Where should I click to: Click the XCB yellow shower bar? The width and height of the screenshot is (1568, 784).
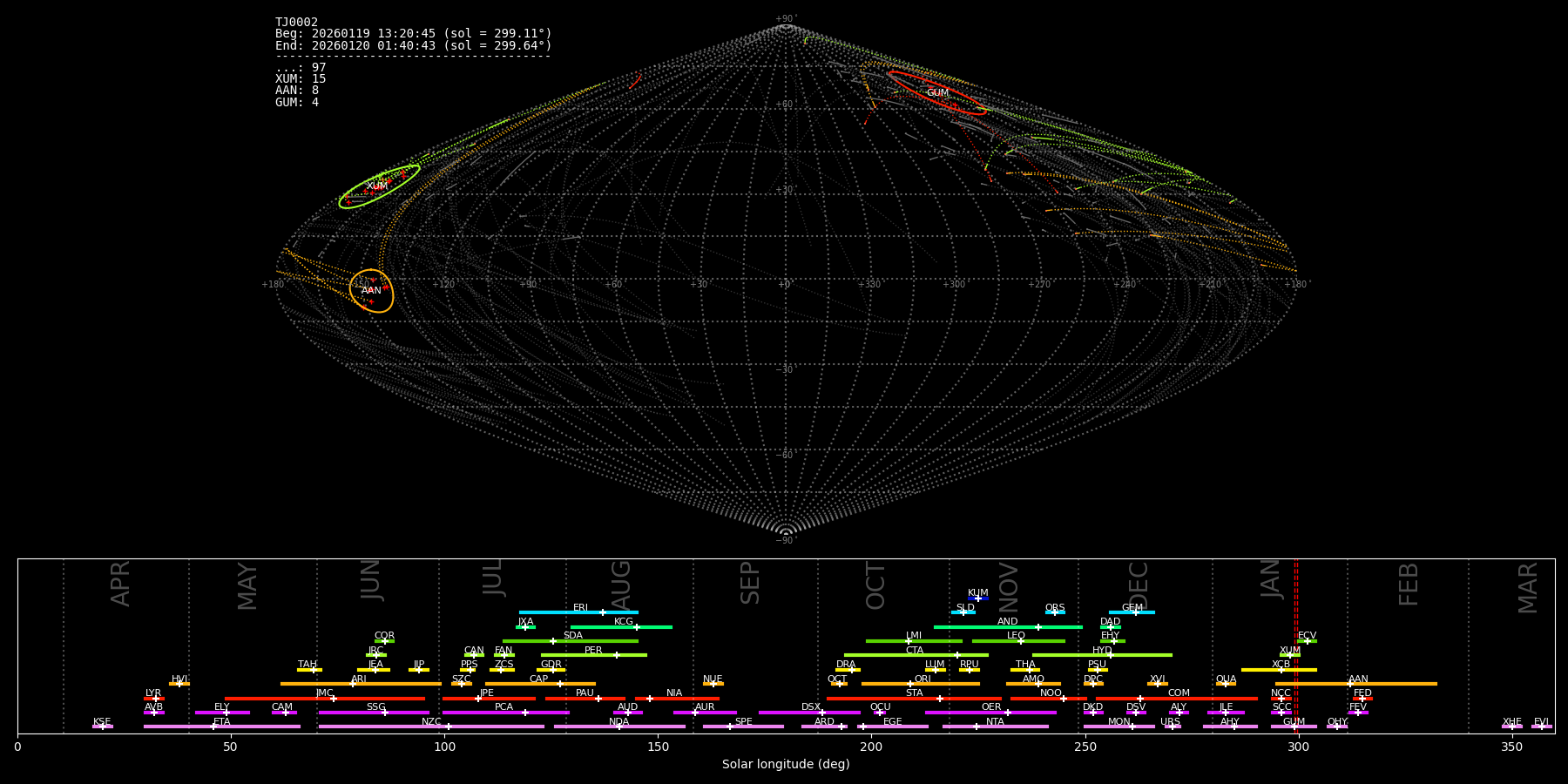click(1279, 670)
